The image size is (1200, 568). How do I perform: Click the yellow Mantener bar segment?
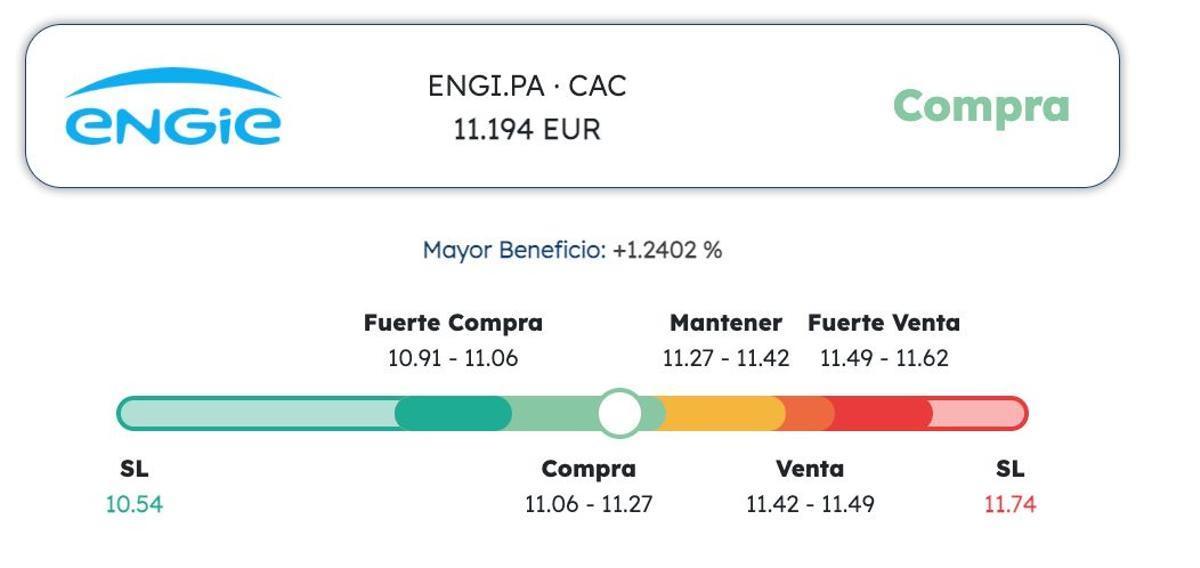click(725, 413)
